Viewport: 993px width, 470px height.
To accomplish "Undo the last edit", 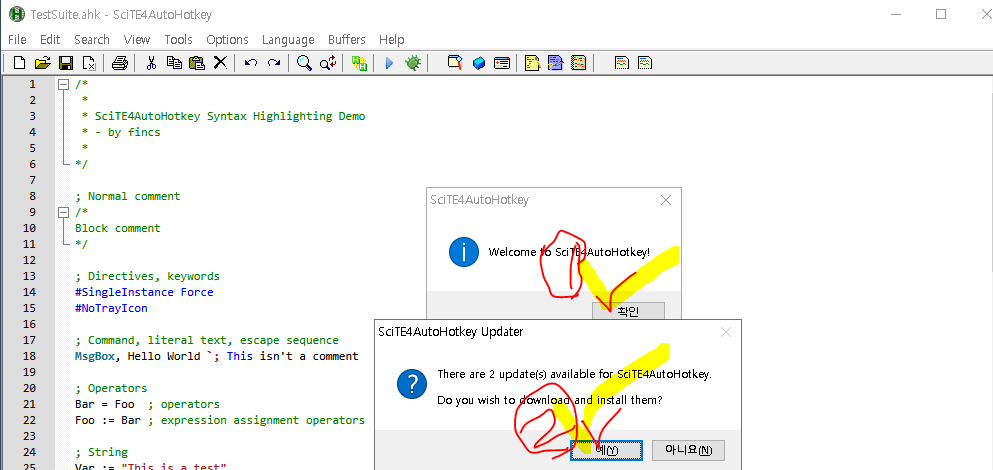I will click(x=251, y=63).
